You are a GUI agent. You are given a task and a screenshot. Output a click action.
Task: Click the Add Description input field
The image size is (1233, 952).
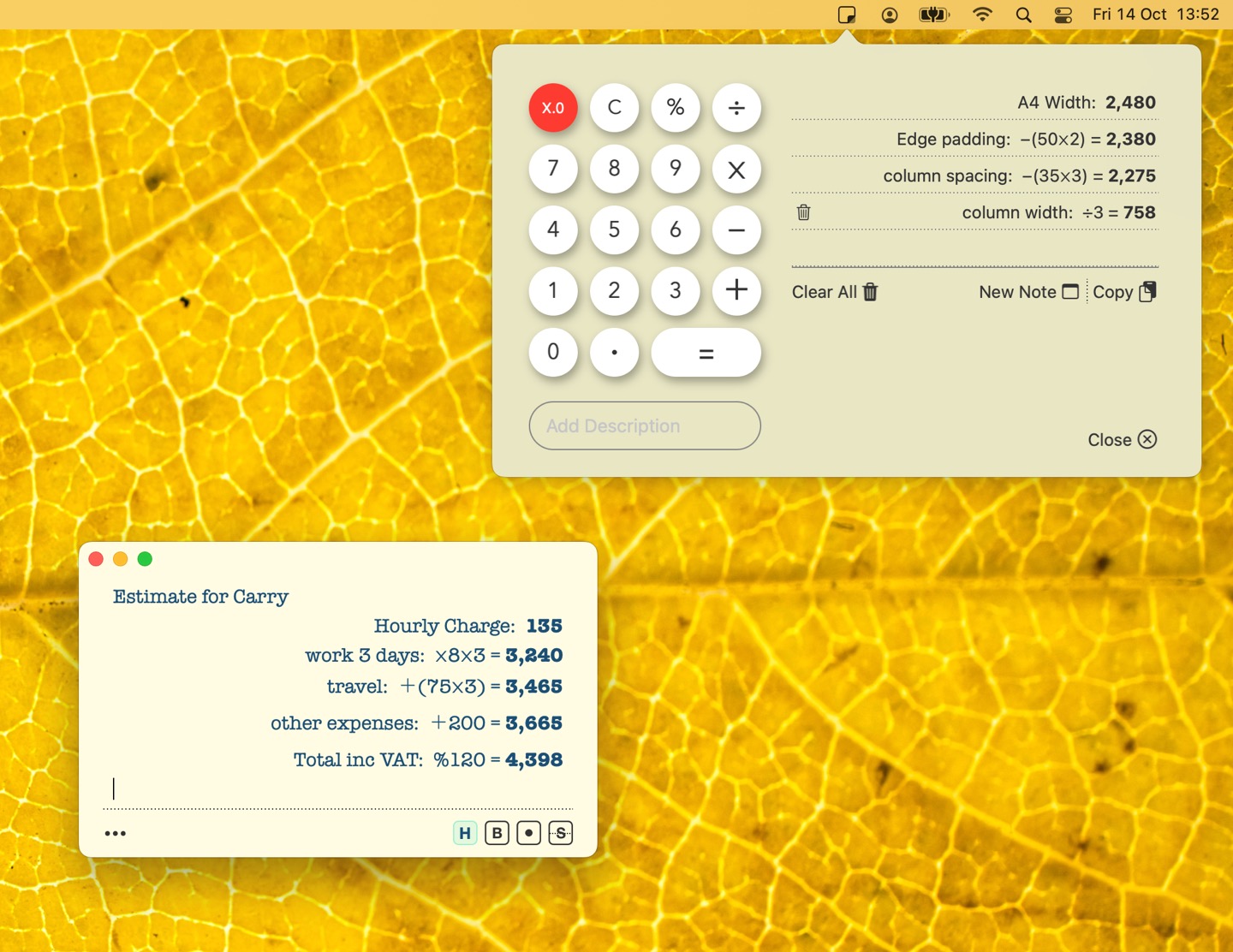(645, 425)
